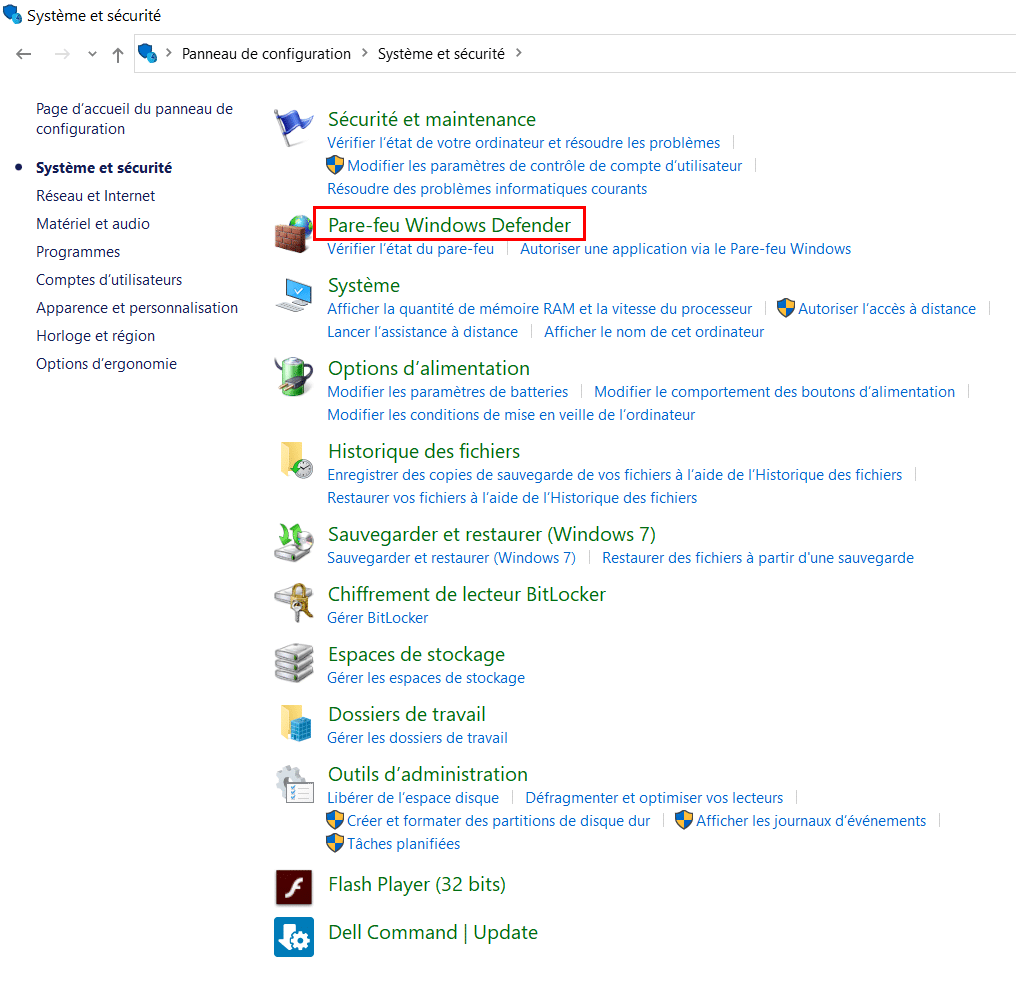Screen dimensions: 1016x983
Task: Click the Outils d'administration gear icon
Action: [x=295, y=784]
